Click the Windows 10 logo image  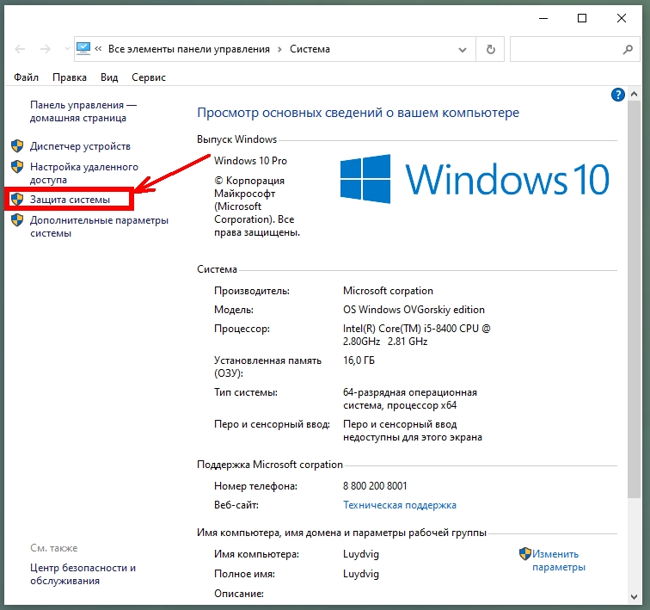pos(475,179)
